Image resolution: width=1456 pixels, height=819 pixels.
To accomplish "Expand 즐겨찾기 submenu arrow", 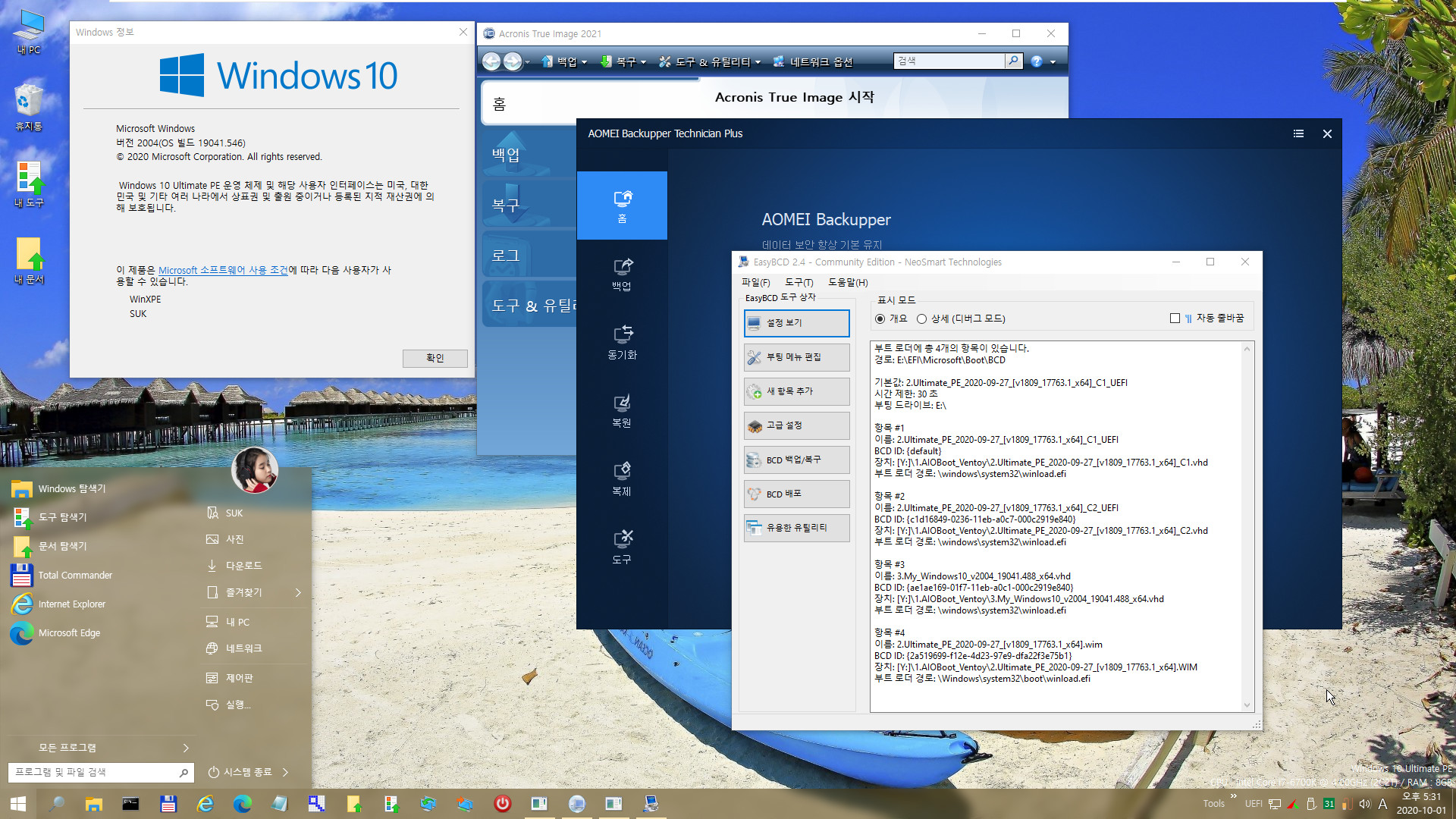I will tap(298, 592).
